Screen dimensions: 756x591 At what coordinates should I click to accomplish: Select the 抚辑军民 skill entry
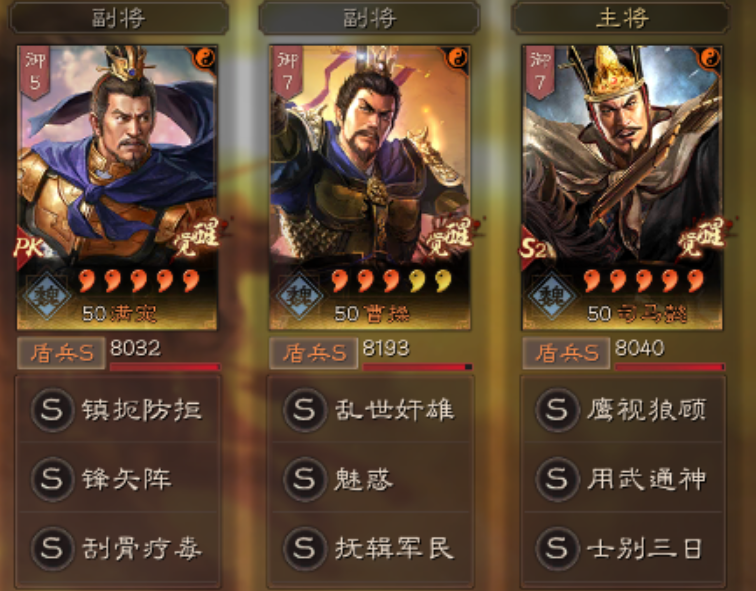click(370, 549)
